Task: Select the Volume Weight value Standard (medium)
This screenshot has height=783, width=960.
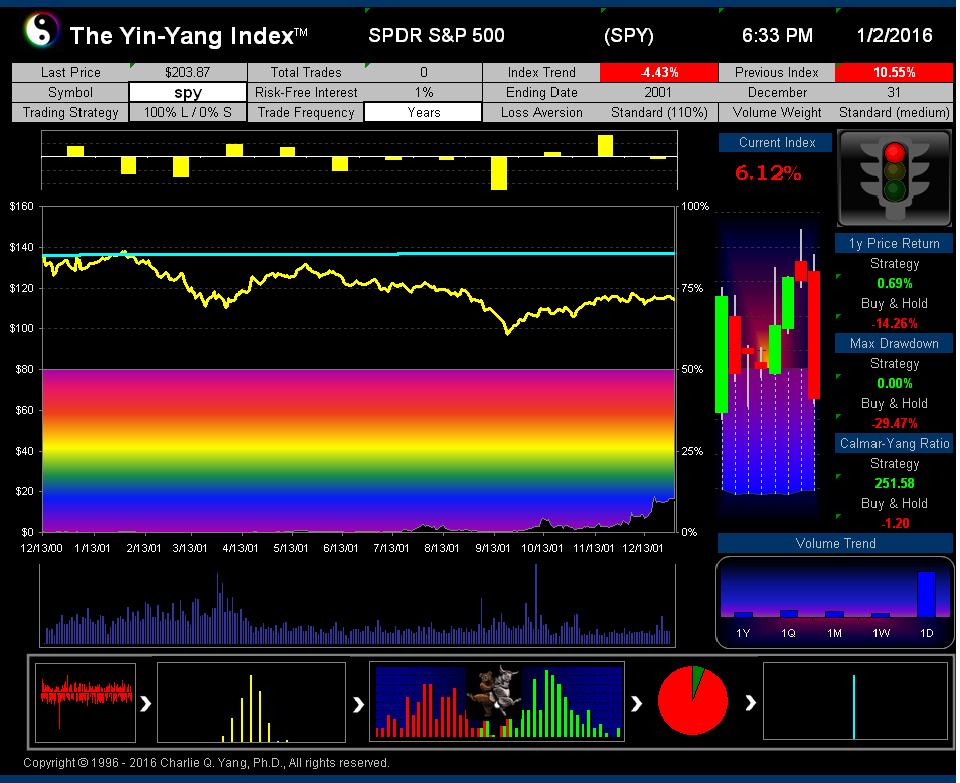Action: coord(894,113)
